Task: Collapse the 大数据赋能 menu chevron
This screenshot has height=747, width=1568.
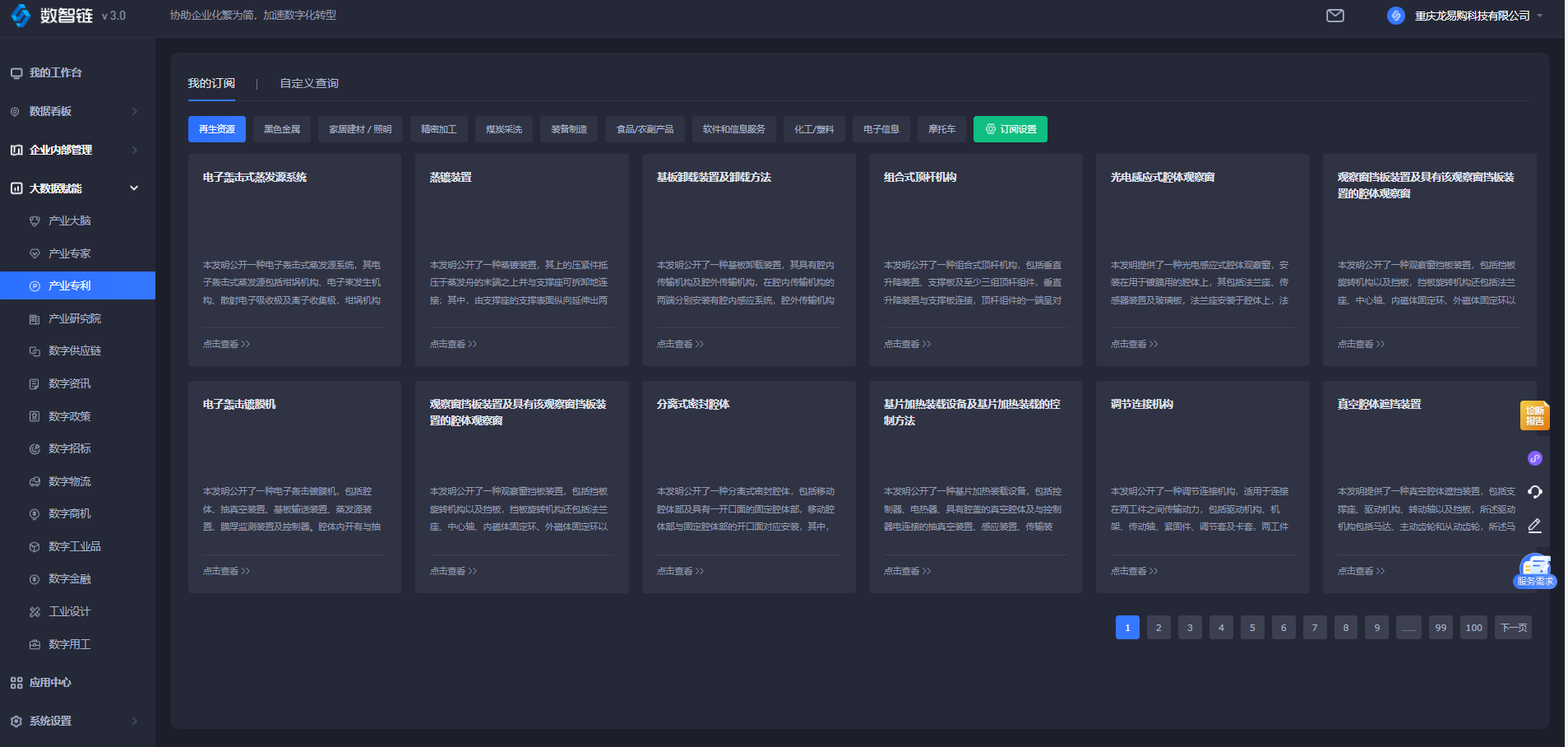Action: [x=134, y=188]
